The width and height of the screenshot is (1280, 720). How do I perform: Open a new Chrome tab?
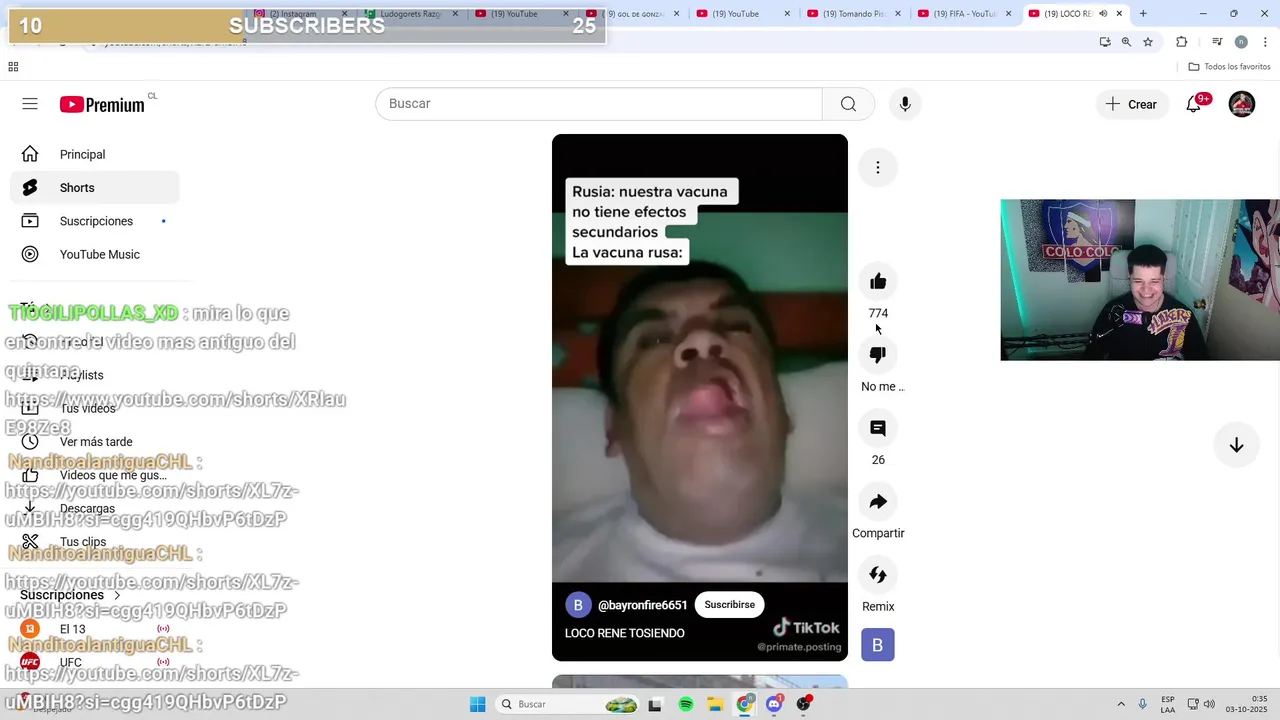[x=1143, y=14]
